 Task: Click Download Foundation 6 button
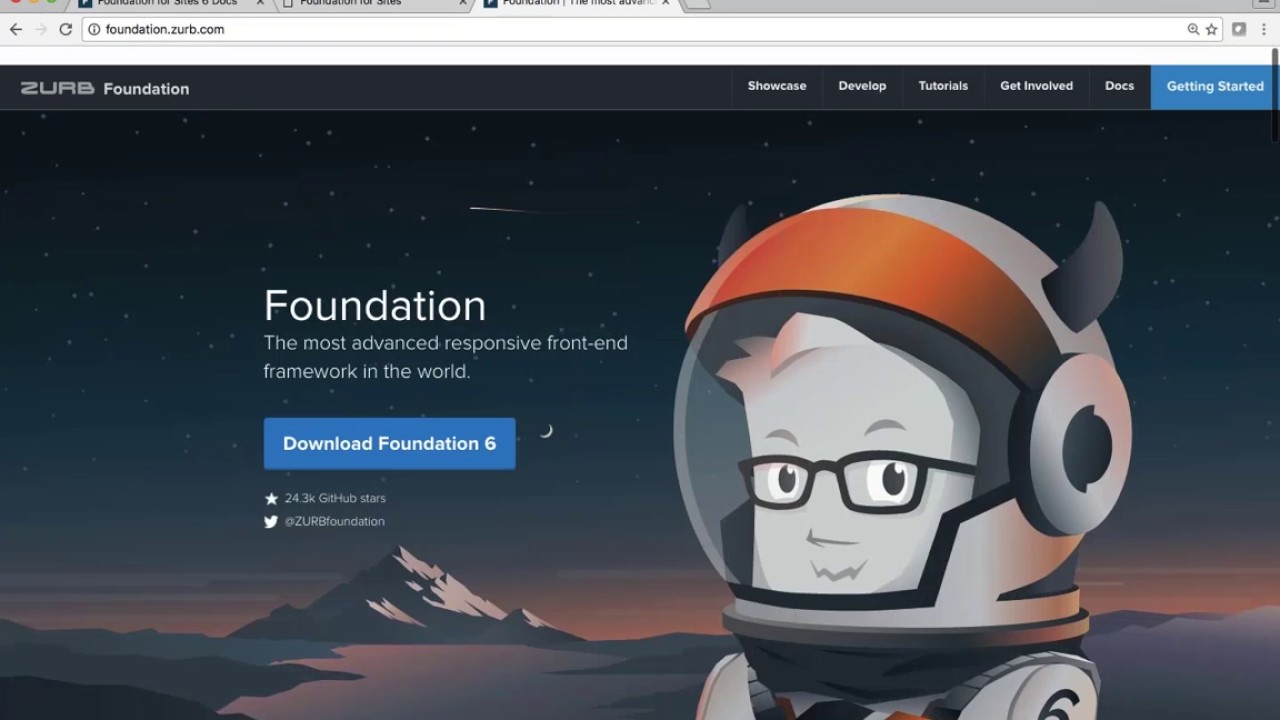[389, 443]
